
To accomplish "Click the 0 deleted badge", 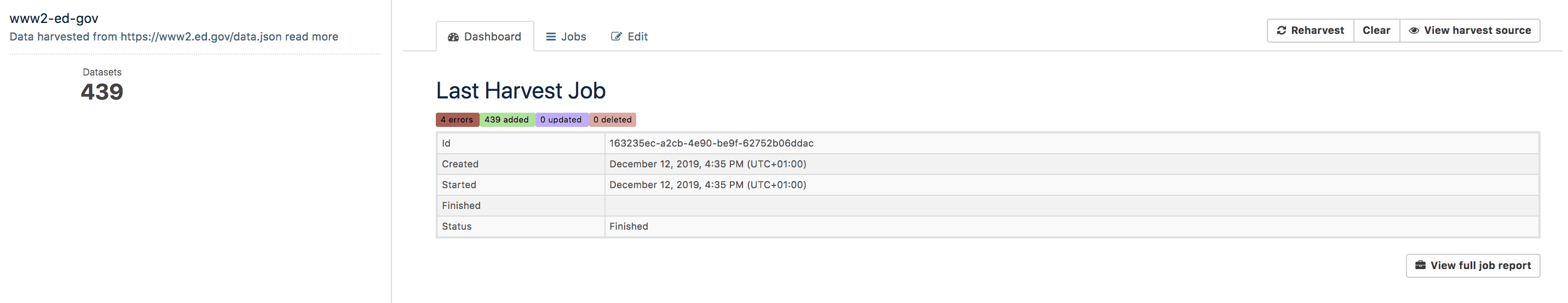I will [x=612, y=120].
